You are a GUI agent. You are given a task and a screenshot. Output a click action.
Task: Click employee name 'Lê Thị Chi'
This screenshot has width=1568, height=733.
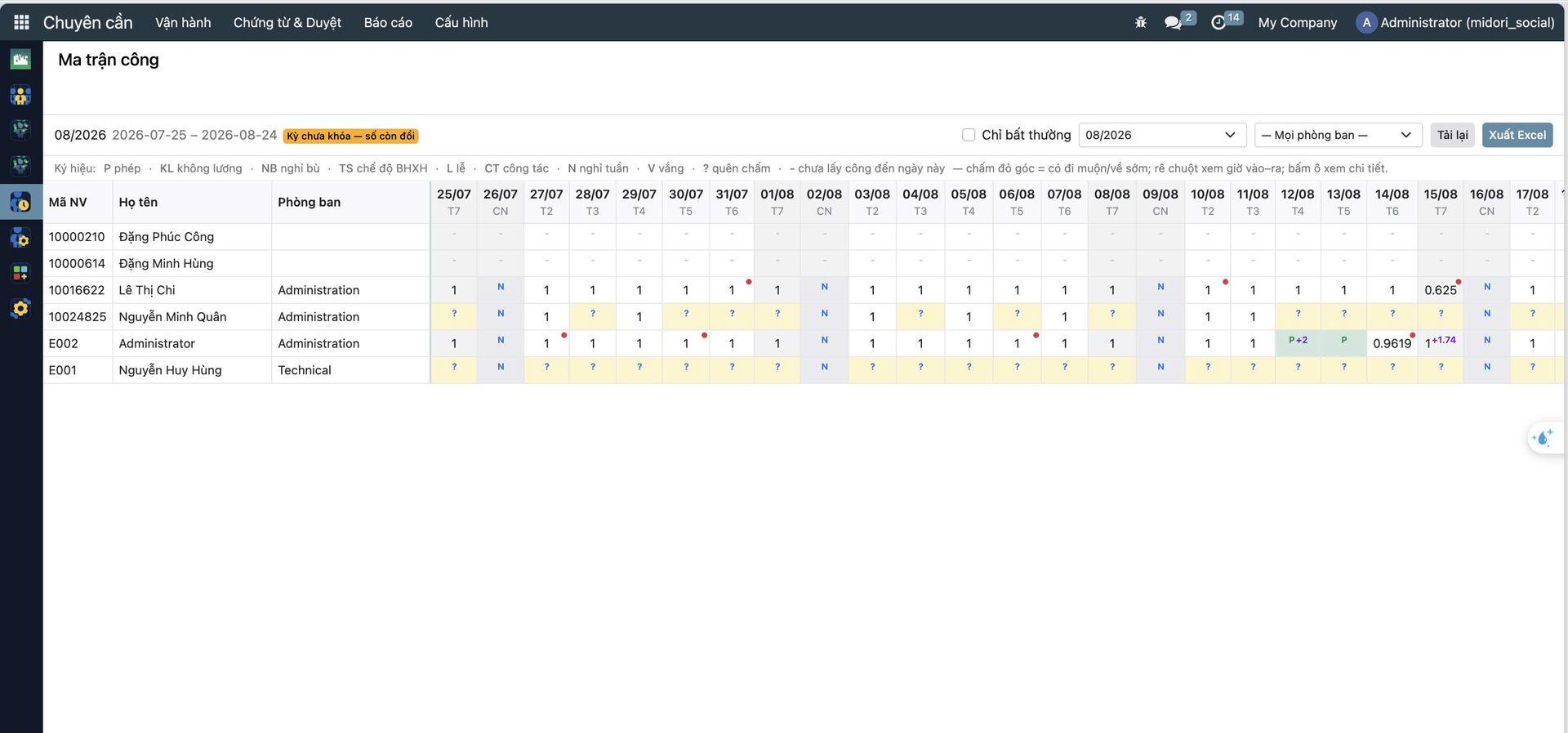[x=147, y=290]
